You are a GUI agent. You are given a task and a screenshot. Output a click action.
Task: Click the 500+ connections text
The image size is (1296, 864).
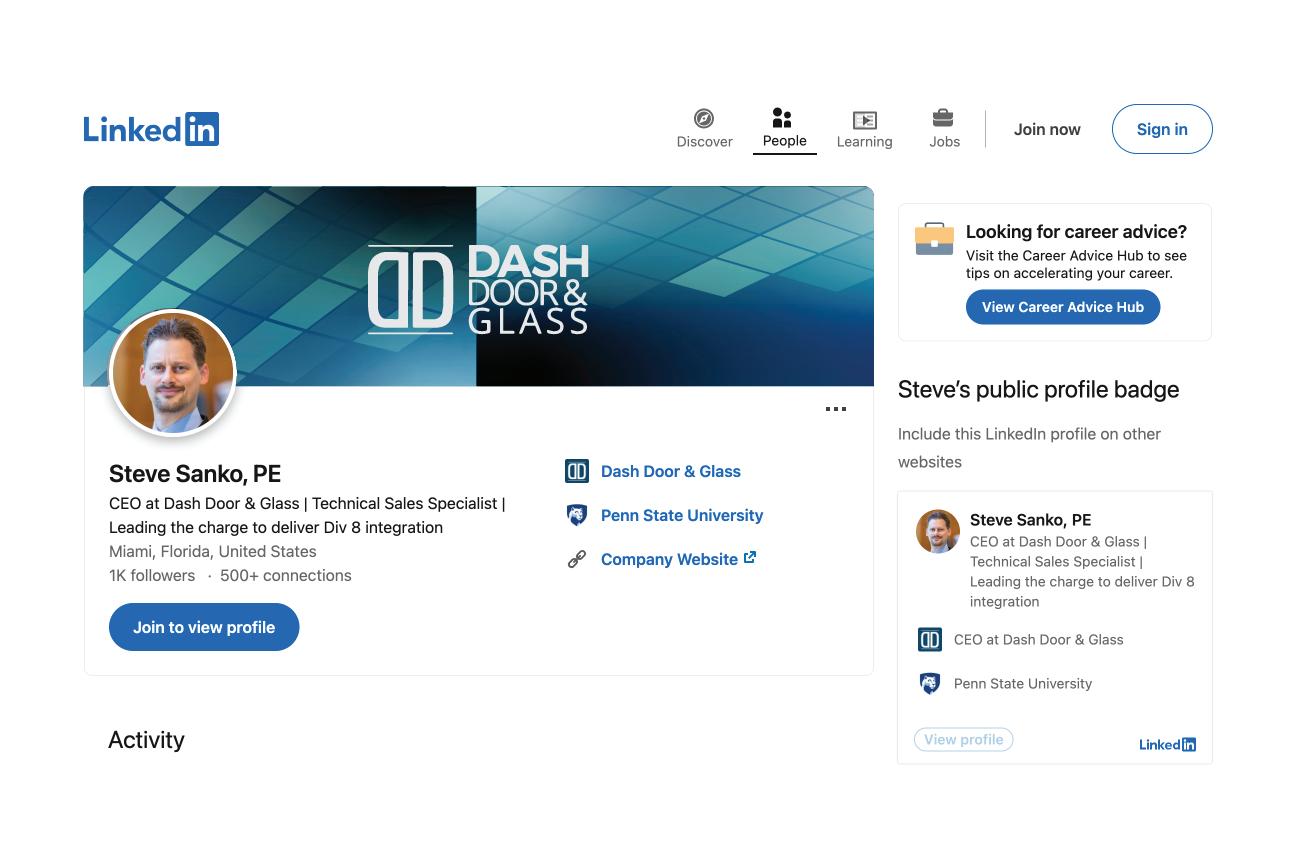(x=286, y=575)
